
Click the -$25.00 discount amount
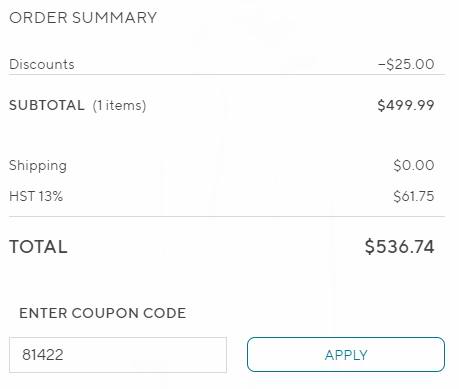tap(406, 64)
